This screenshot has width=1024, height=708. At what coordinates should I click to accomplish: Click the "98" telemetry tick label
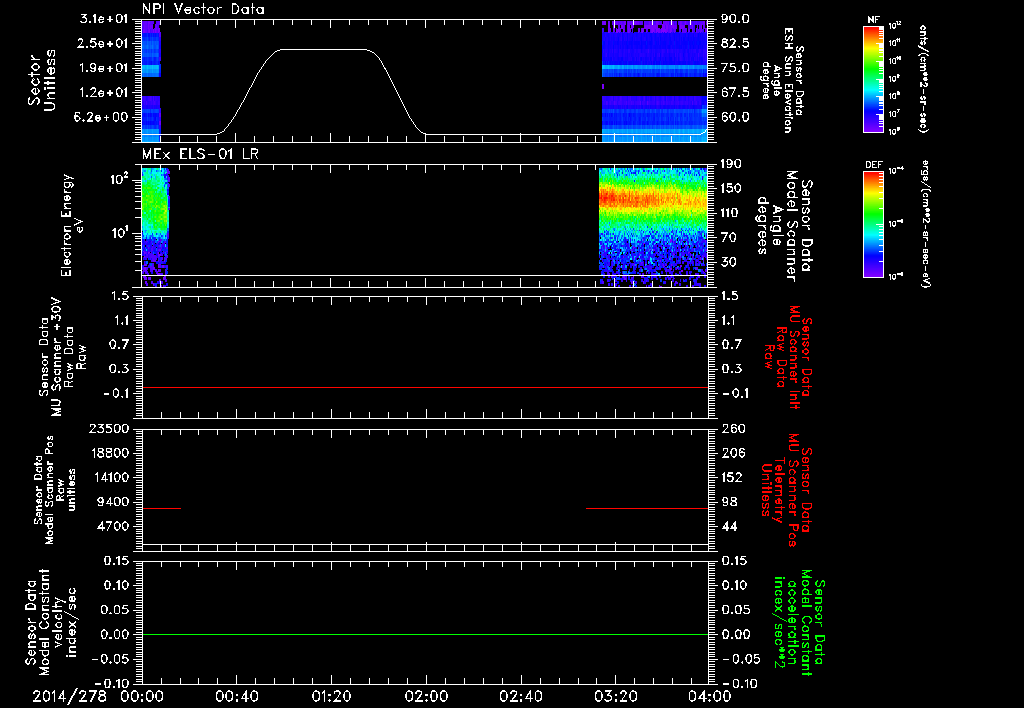729,502
